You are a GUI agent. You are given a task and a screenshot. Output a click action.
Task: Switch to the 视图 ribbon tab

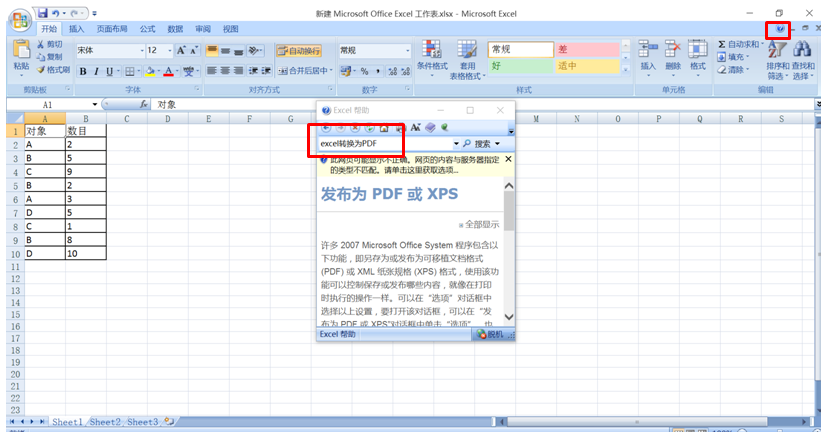(x=231, y=29)
